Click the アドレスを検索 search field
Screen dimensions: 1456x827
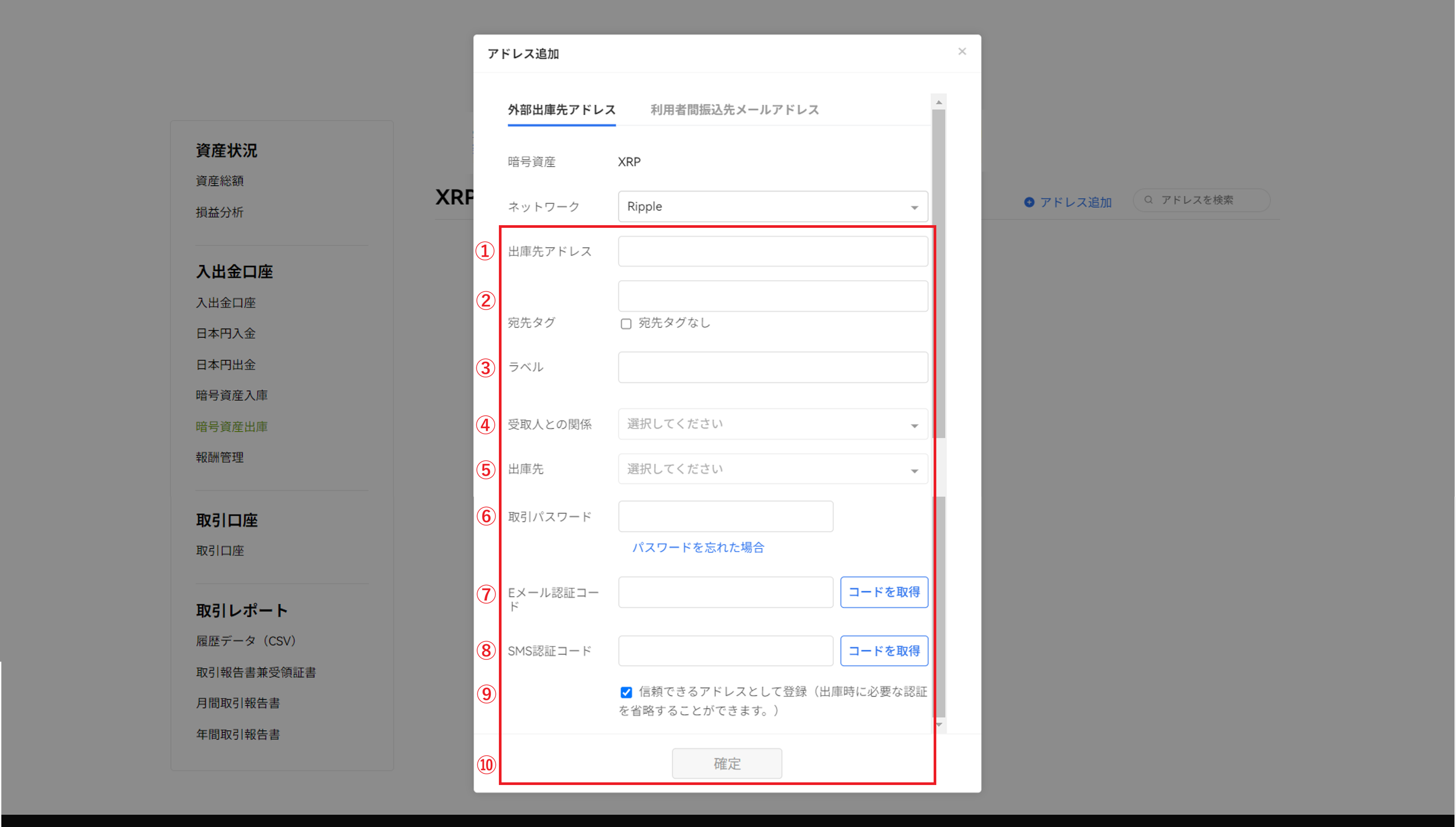[x=1201, y=200]
